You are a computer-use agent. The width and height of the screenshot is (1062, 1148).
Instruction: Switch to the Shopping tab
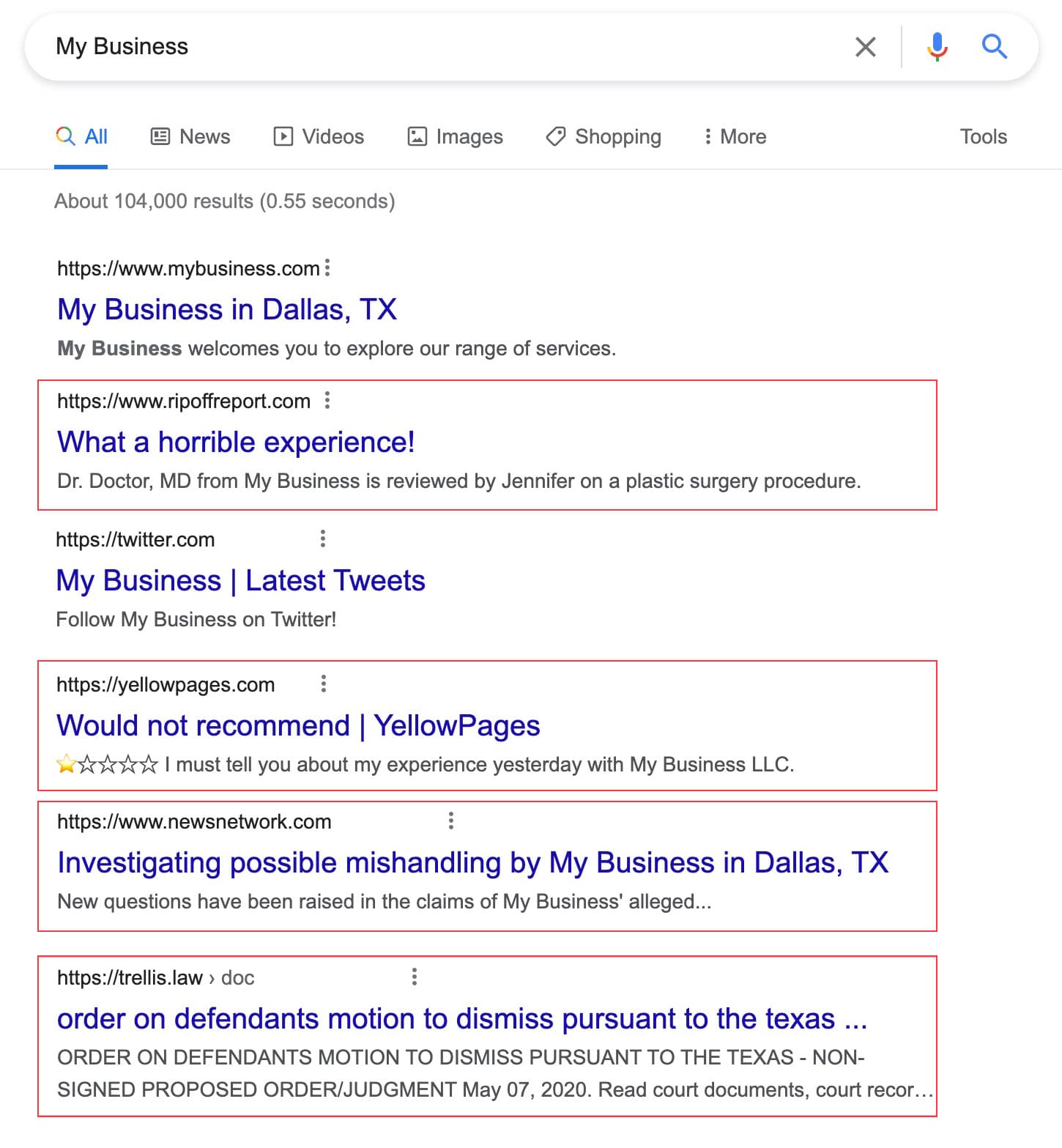coord(604,137)
